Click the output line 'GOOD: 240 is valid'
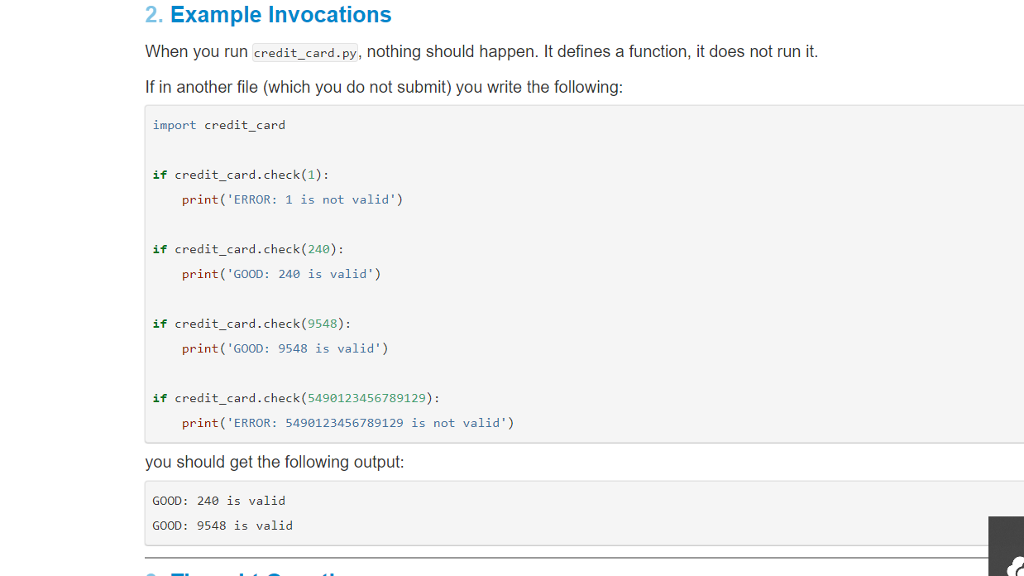Image resolution: width=1024 pixels, height=576 pixels. click(218, 500)
